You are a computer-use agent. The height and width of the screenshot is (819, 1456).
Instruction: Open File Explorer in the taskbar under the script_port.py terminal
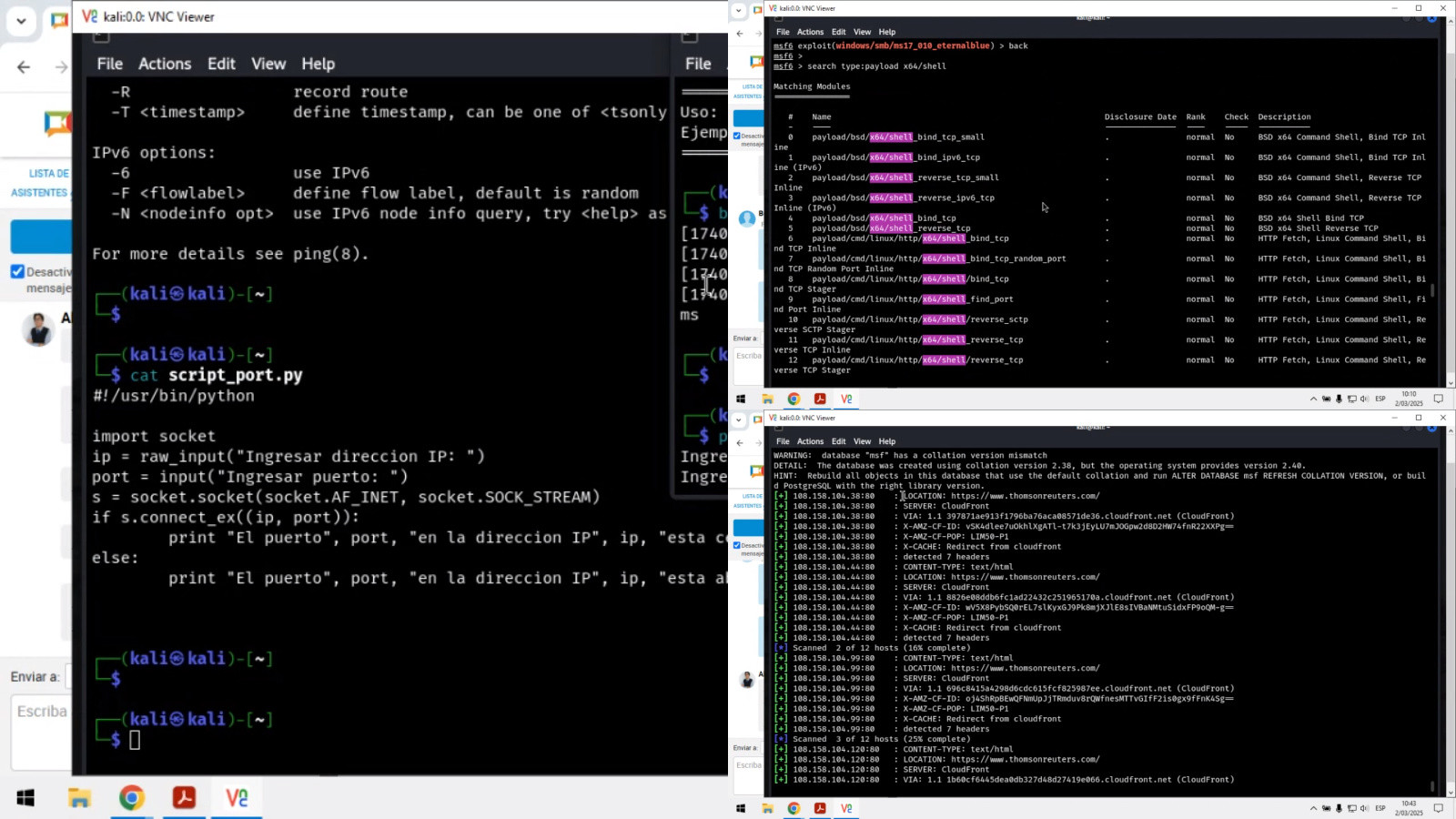pyautogui.click(x=79, y=798)
